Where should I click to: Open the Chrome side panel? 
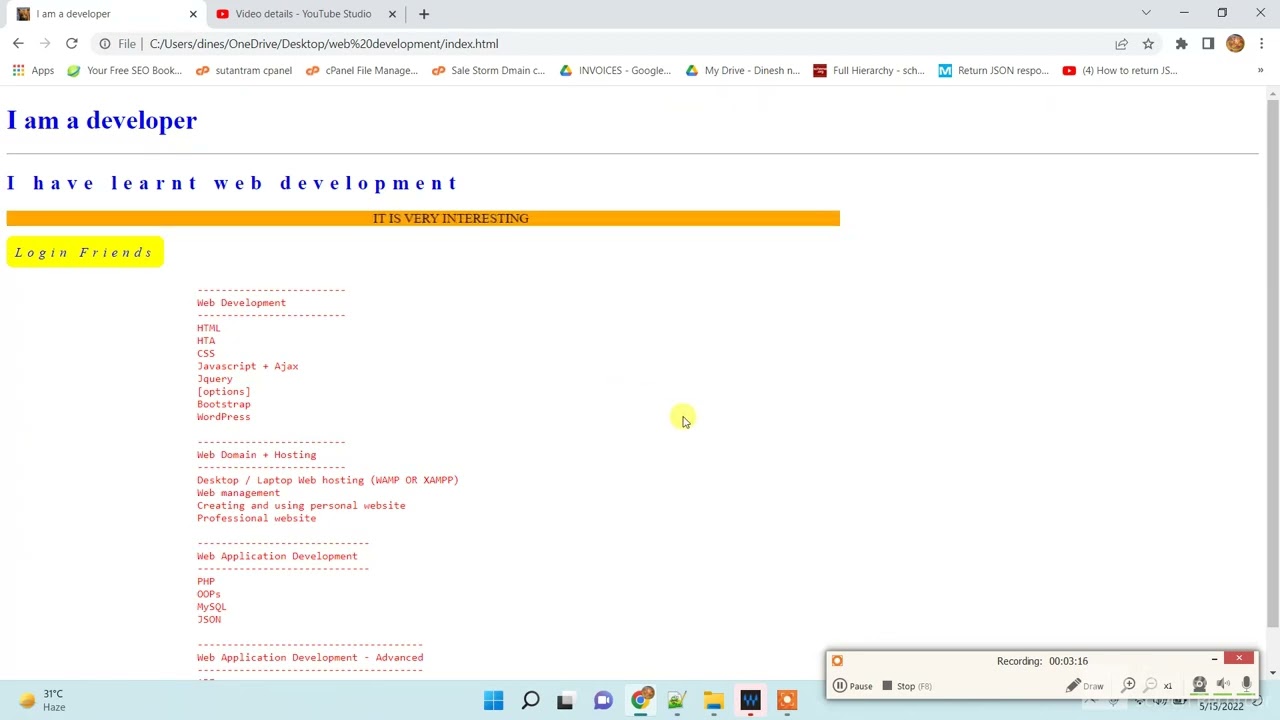click(x=1208, y=44)
